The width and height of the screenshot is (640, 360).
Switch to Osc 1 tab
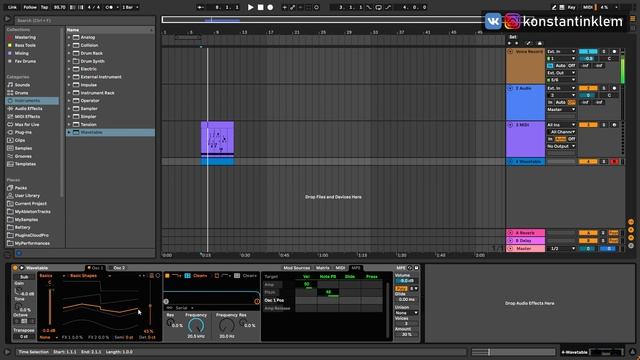(95, 268)
